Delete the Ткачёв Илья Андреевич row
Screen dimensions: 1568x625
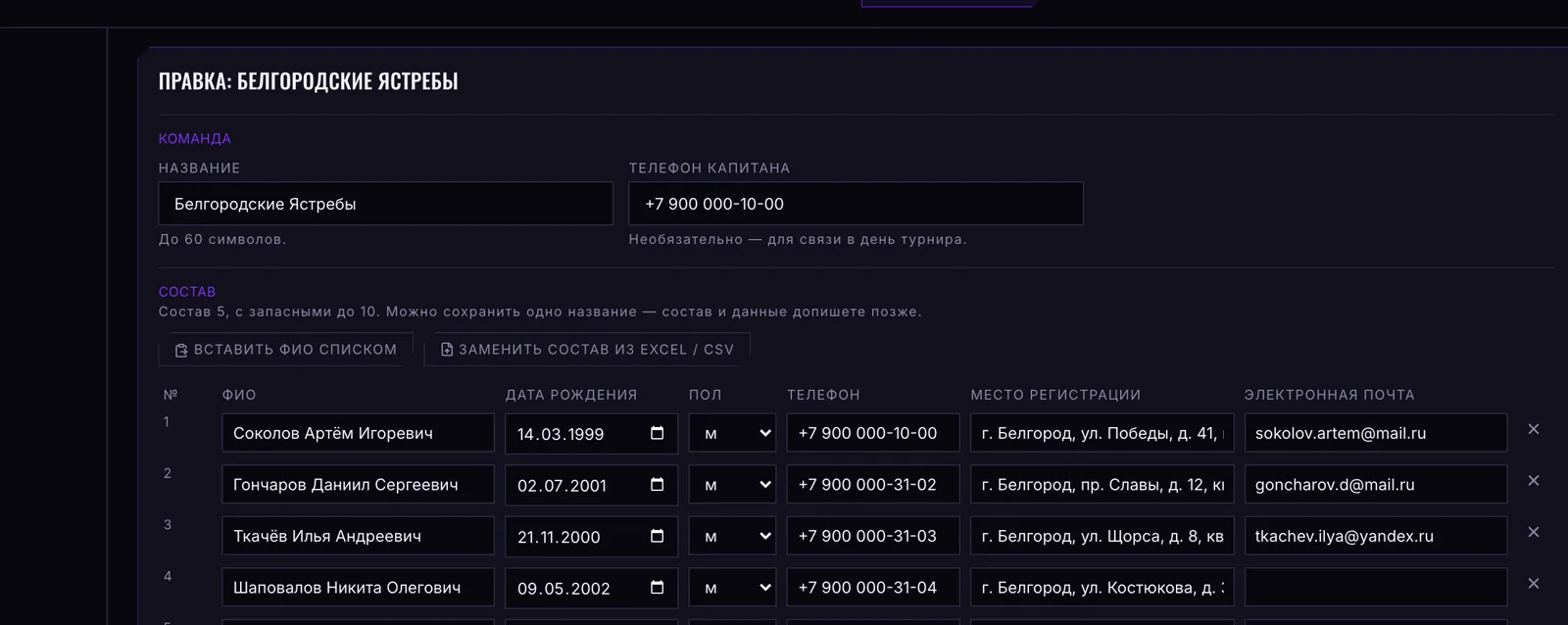coord(1534,532)
